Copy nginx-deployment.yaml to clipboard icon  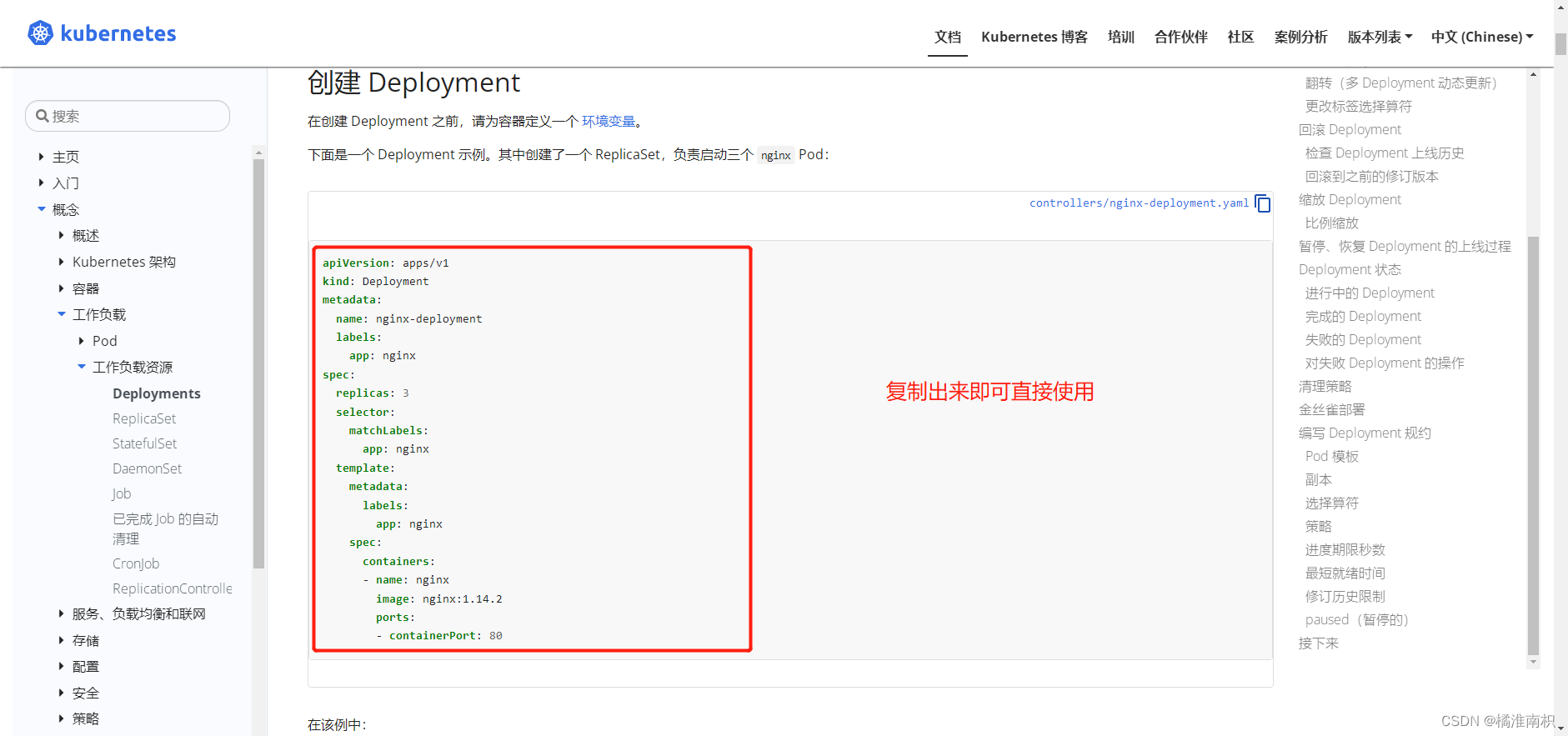[1263, 203]
